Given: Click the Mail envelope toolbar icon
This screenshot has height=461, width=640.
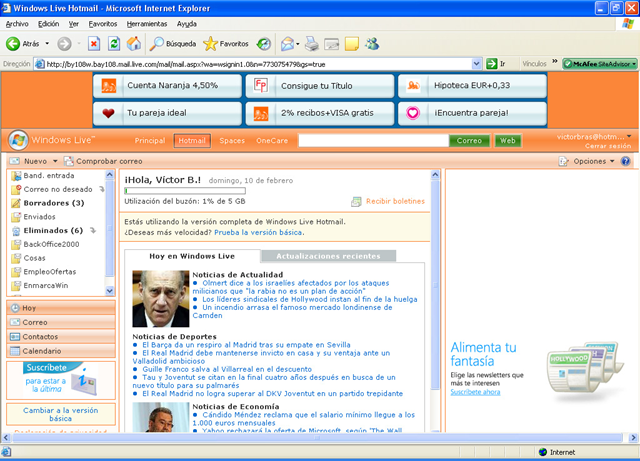Looking at the screenshot, I should point(287,44).
